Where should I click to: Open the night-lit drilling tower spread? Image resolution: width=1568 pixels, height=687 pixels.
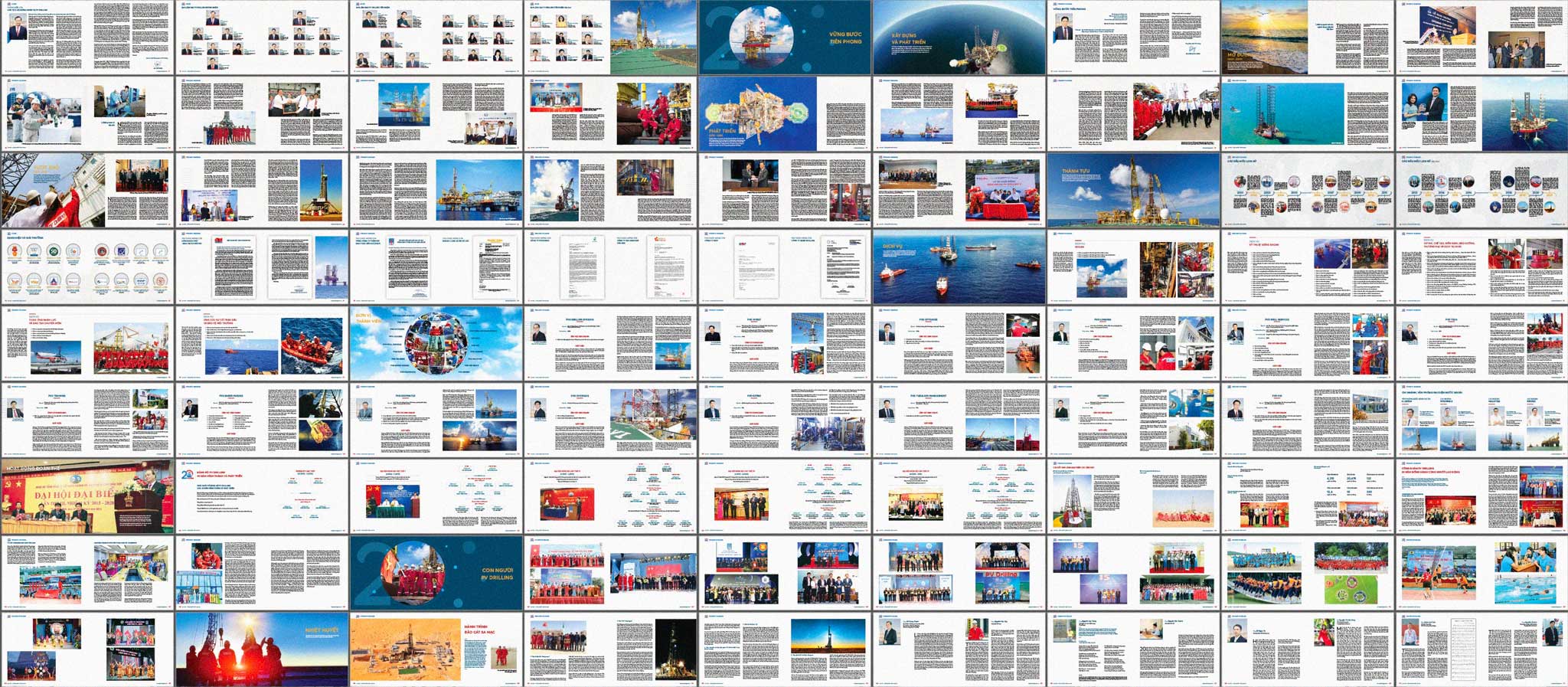click(x=610, y=648)
